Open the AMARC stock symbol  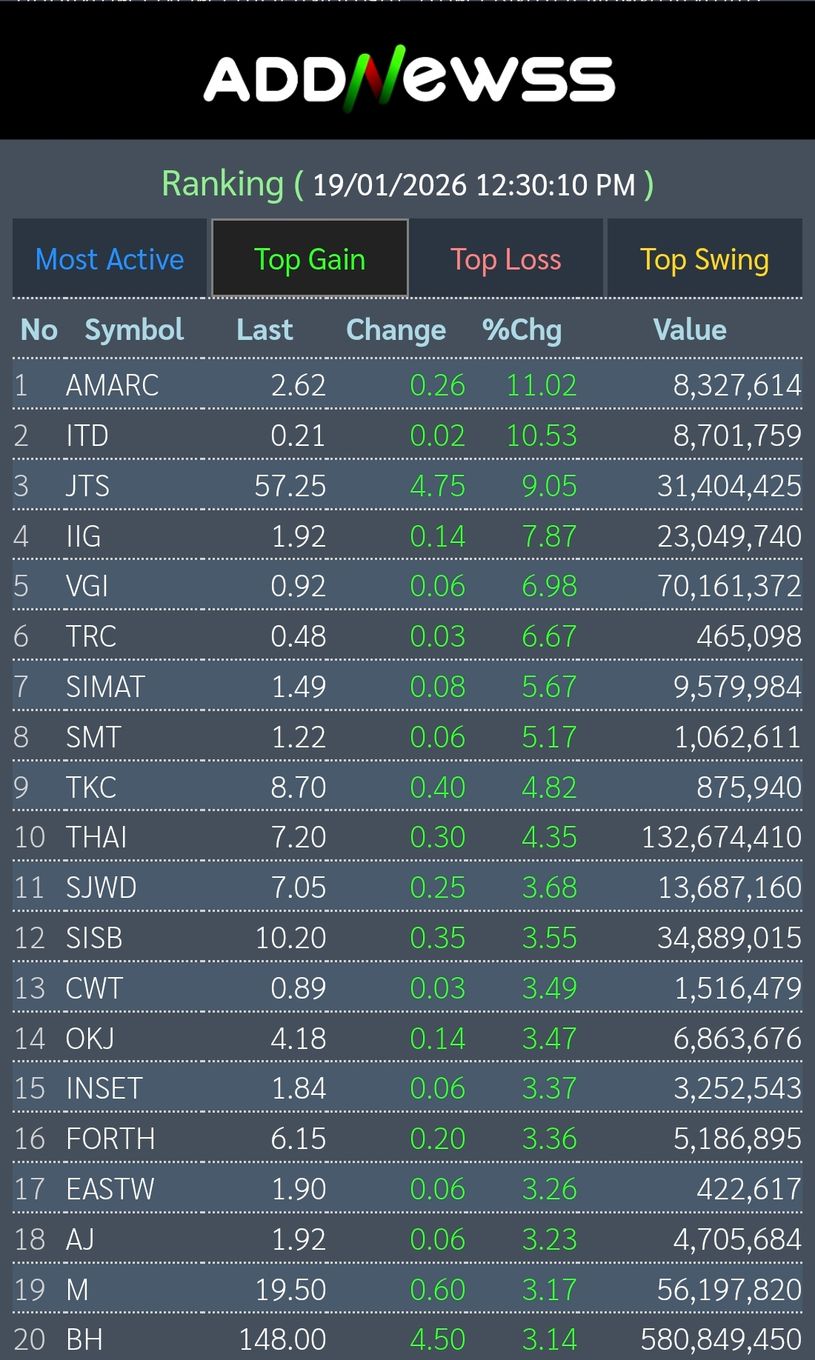tap(112, 385)
